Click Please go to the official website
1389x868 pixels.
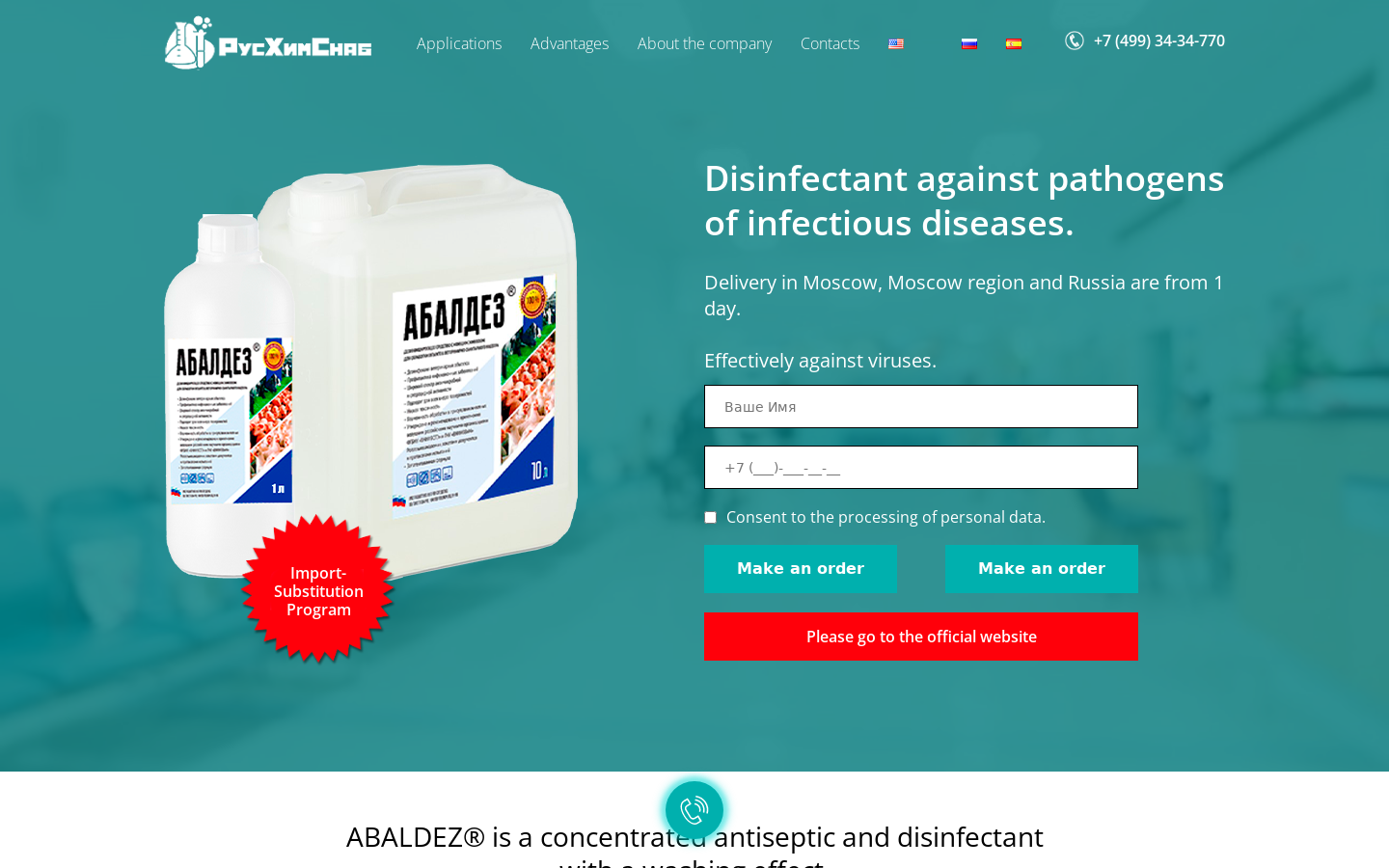coord(921,637)
